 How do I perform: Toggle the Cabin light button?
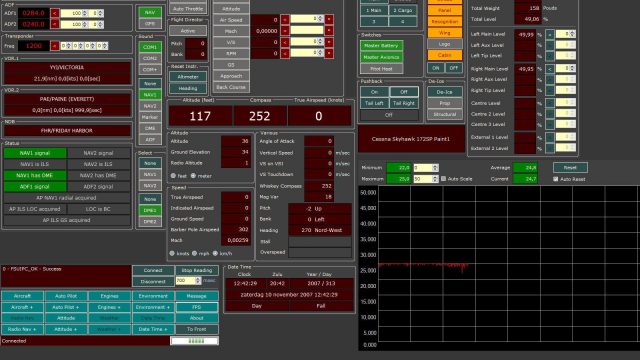(x=444, y=55)
